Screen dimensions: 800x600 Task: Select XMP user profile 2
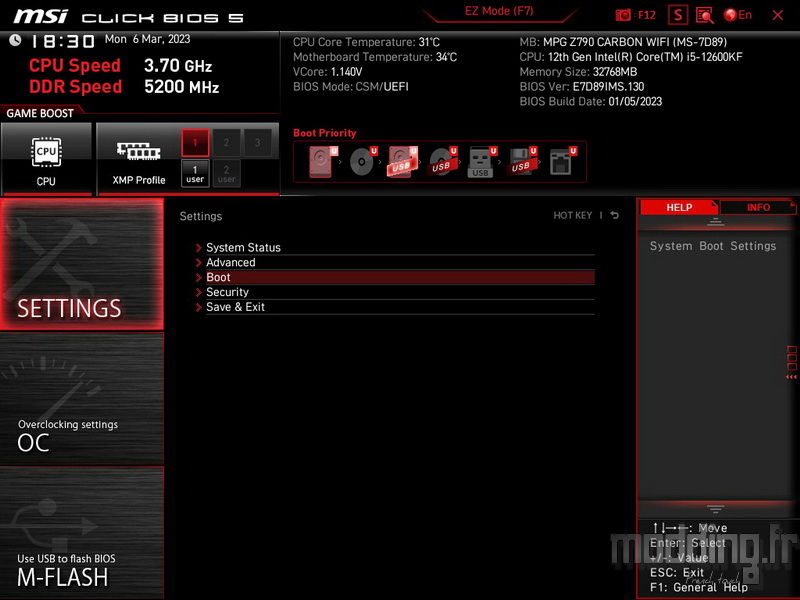coord(227,173)
